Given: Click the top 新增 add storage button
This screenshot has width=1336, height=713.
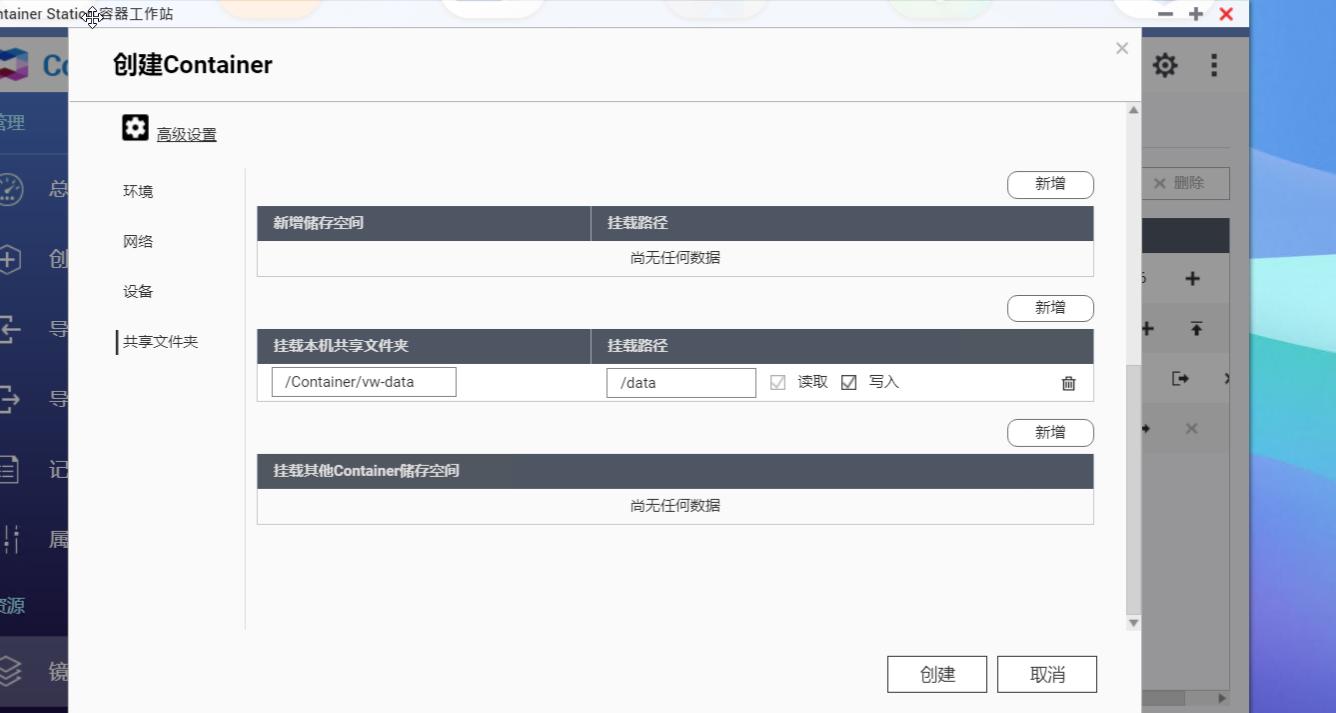Looking at the screenshot, I should (x=1050, y=184).
